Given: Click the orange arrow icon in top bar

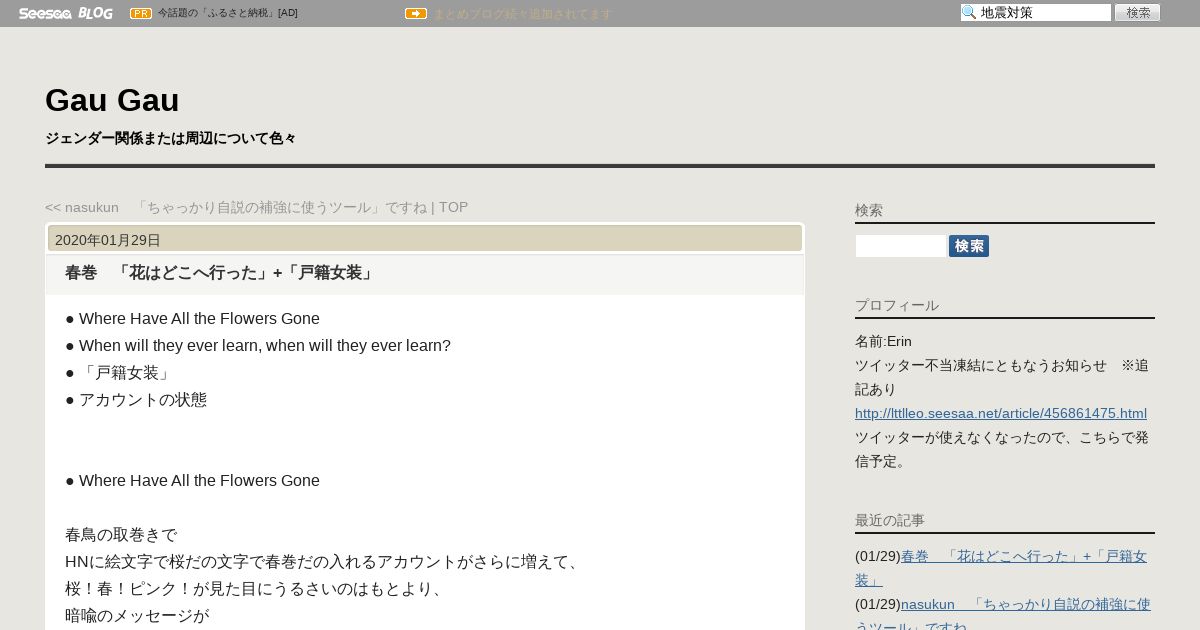Looking at the screenshot, I should pos(416,13).
